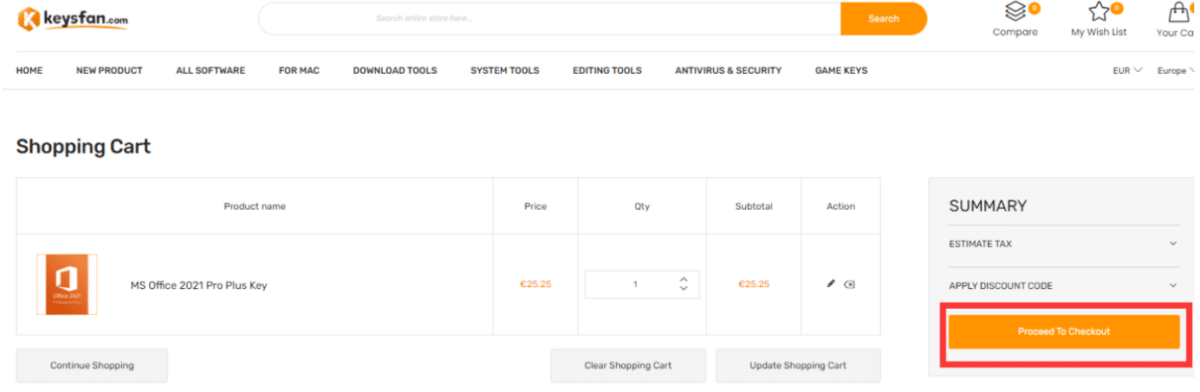Open the EUR currency dropdown
Screen dimensions: 1200x392
pyautogui.click(x=1127, y=71)
